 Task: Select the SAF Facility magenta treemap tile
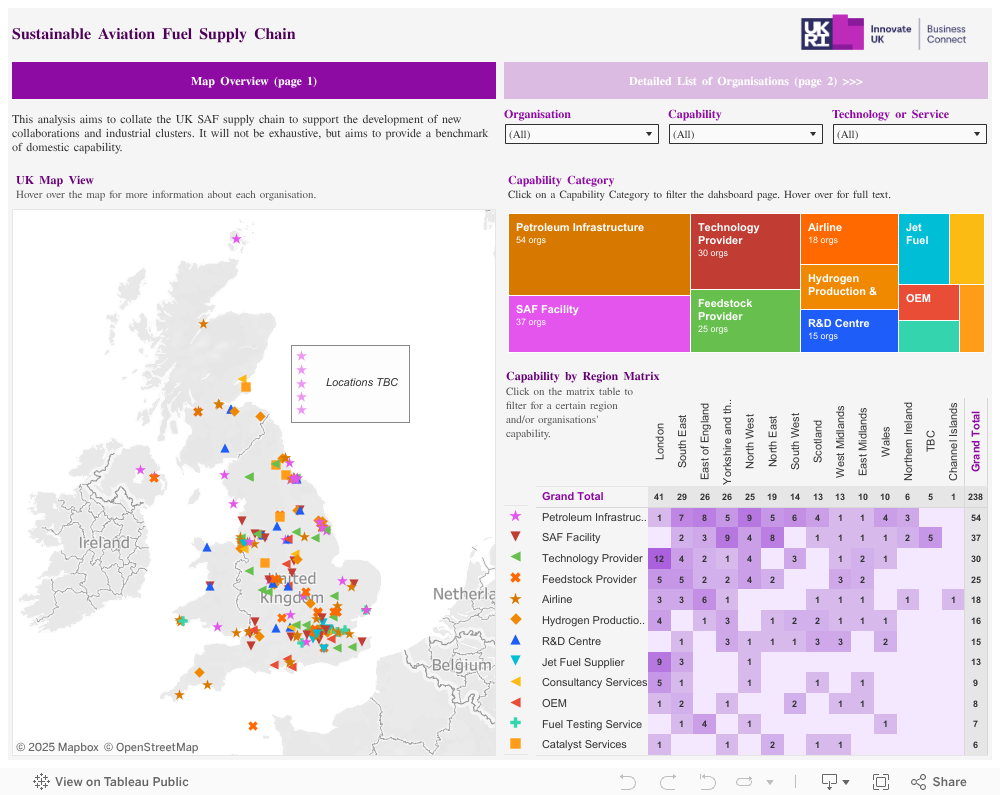[x=598, y=324]
